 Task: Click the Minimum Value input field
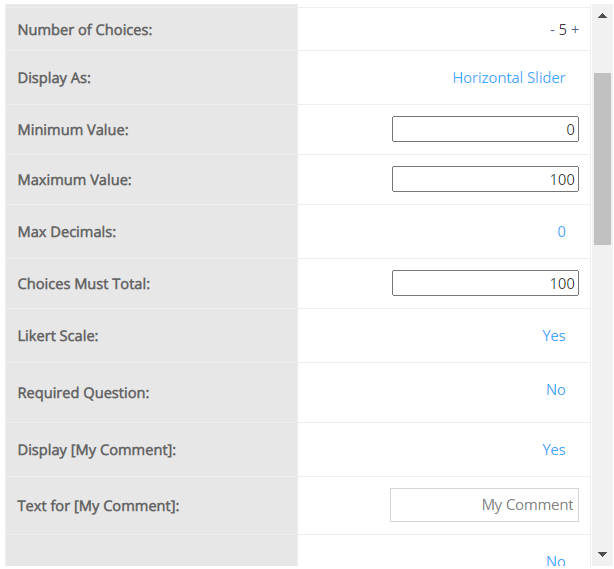485,129
